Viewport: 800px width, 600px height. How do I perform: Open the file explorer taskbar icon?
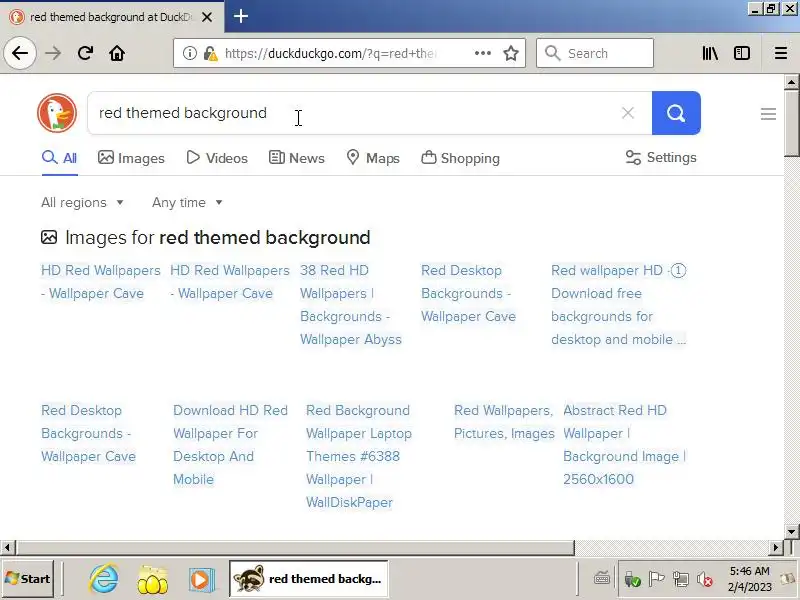[153, 579]
